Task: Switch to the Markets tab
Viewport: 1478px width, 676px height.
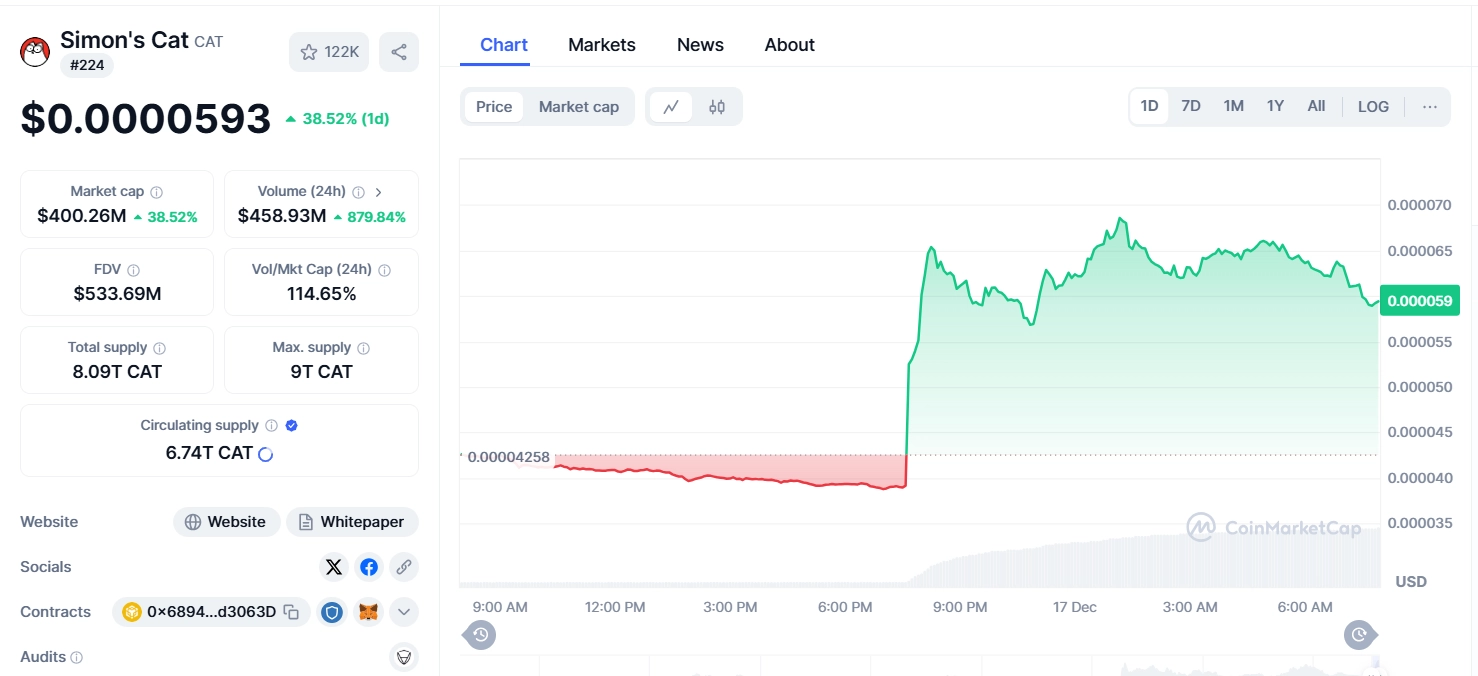Action: click(x=601, y=44)
